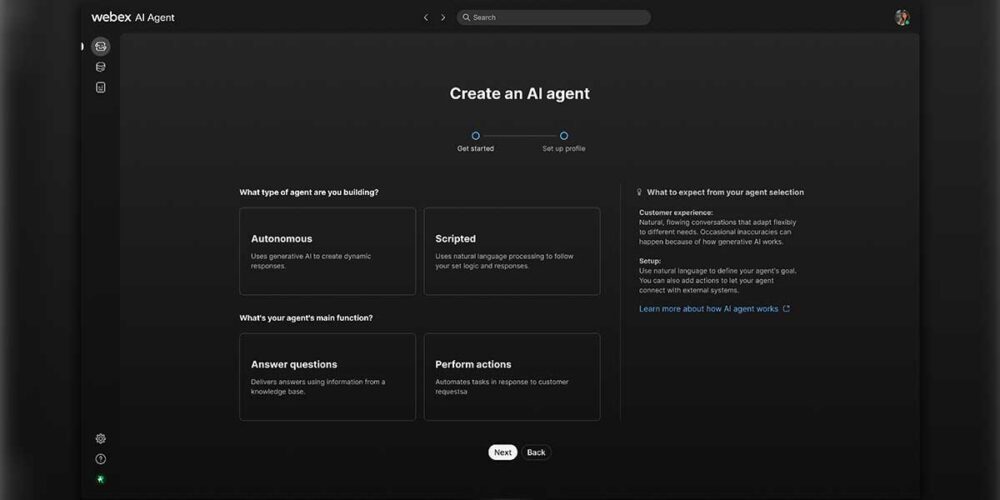The image size is (1000, 500).
Task: Choose Perform actions as main function
Action: (512, 377)
